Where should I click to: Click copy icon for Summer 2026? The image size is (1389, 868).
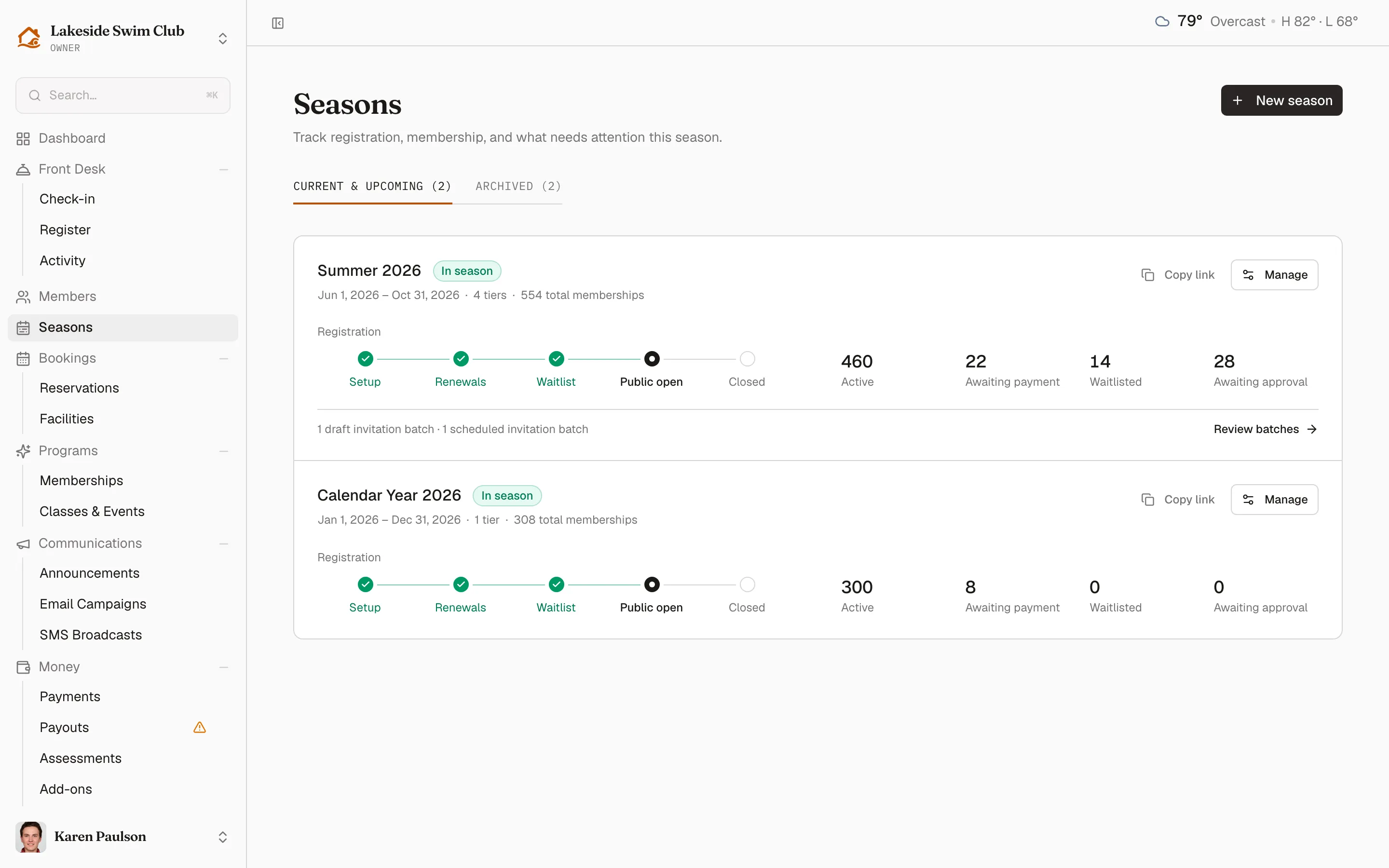1148,275
